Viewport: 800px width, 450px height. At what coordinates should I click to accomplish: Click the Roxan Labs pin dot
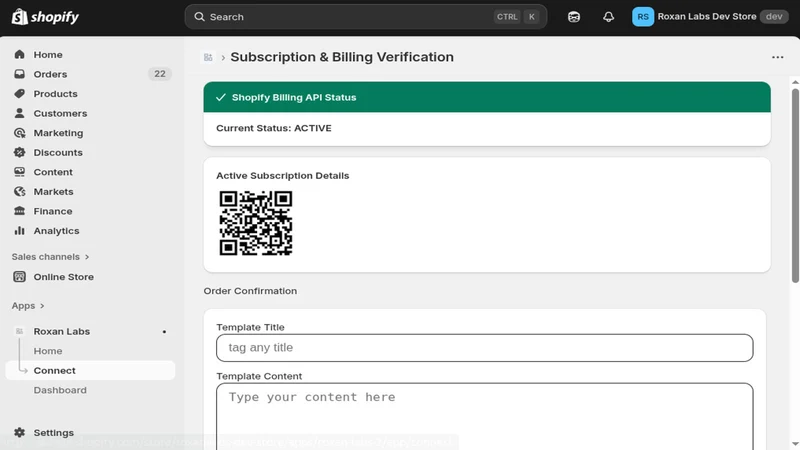164,332
